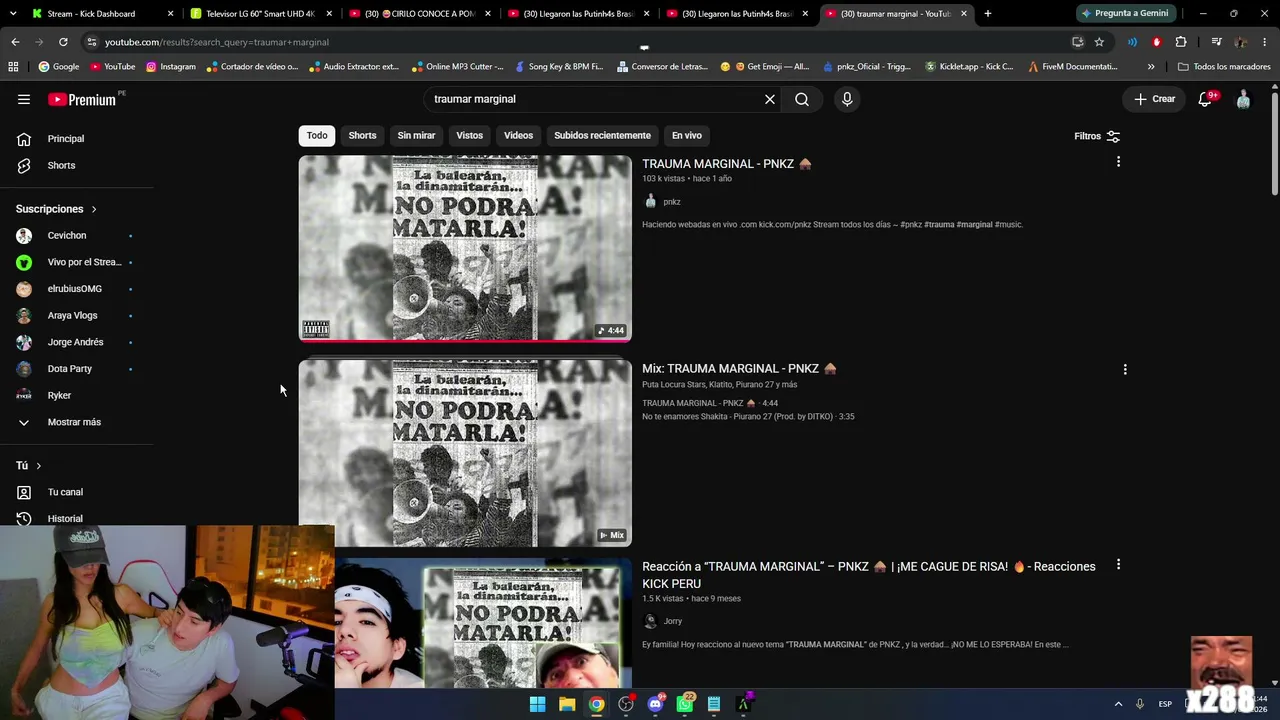Open the Filtros search filters
Image resolution: width=1280 pixels, height=720 pixels.
(x=1097, y=136)
